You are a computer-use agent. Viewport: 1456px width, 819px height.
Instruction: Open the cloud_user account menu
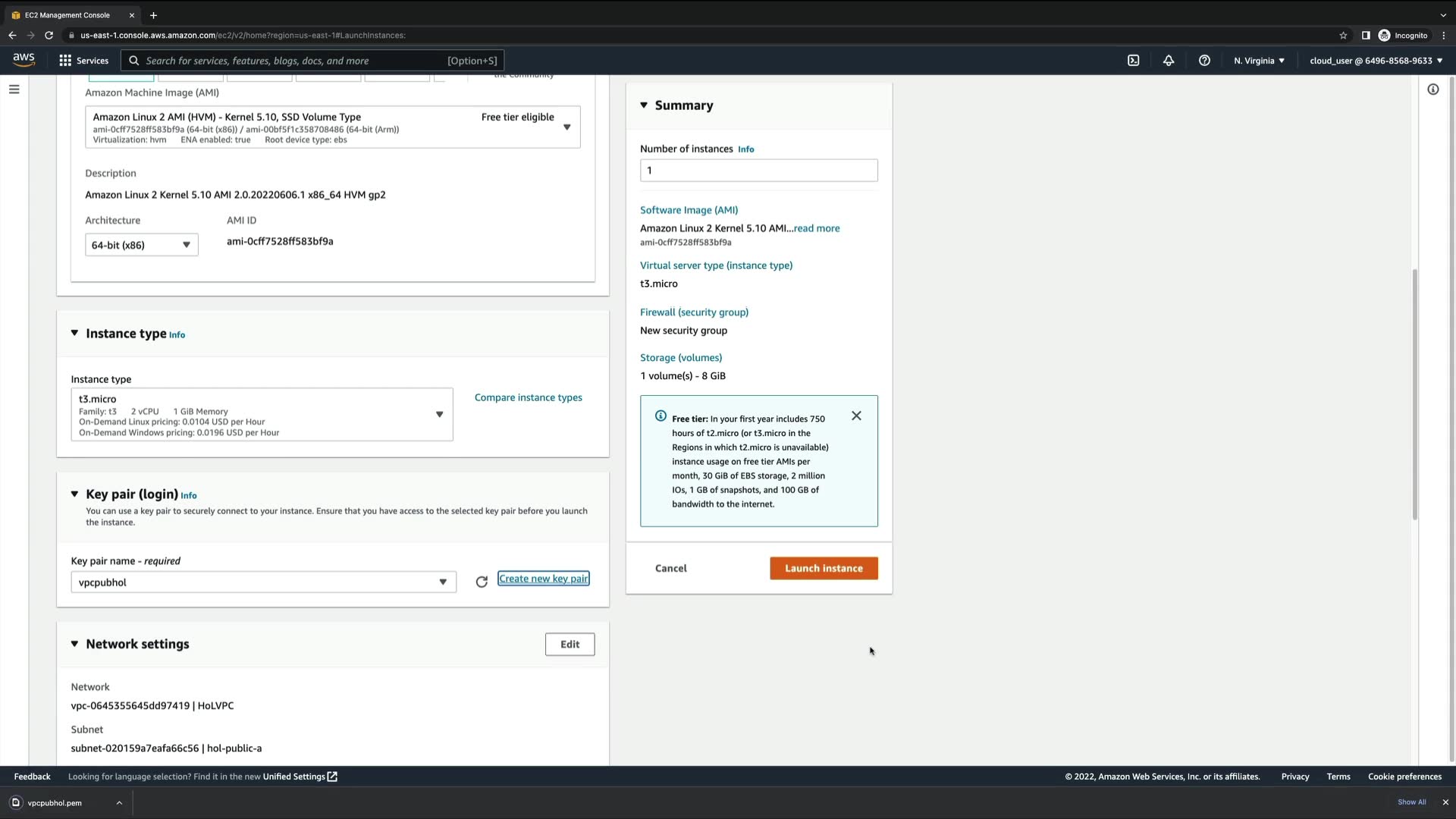pyautogui.click(x=1376, y=61)
